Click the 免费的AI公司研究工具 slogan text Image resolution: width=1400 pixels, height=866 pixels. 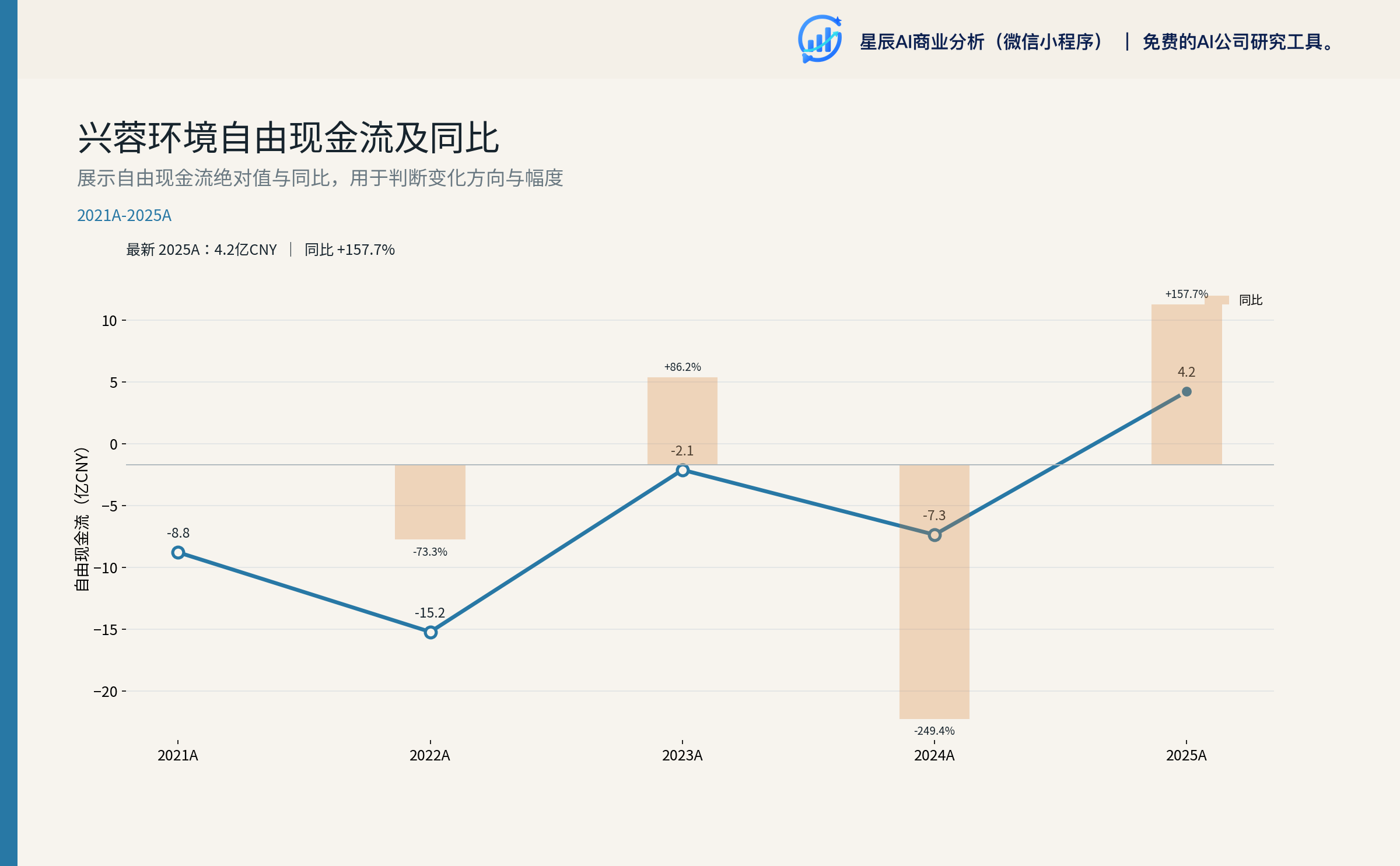[1238, 42]
